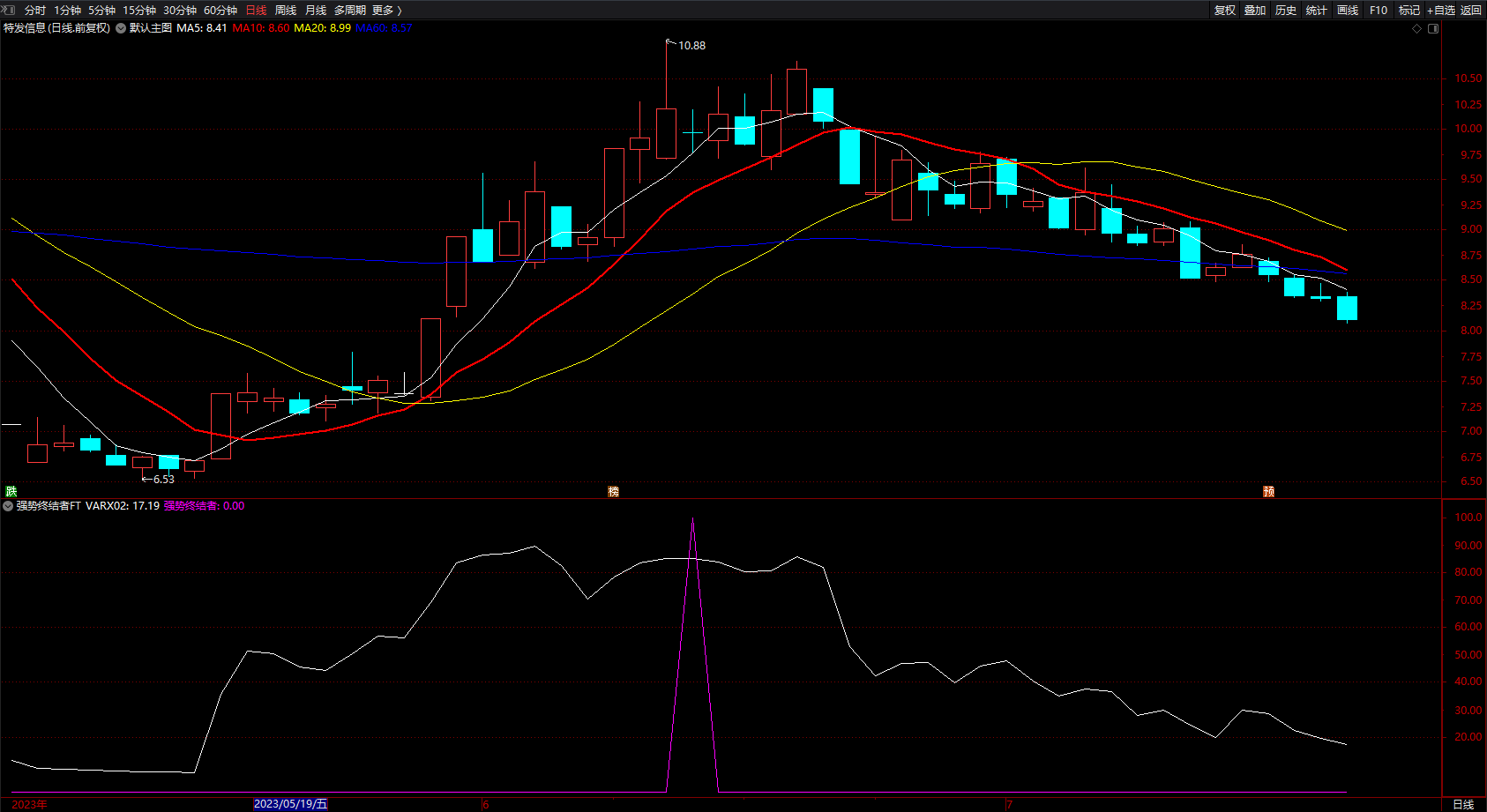1487x812 pixels.
Task: Click the red MA10 value label
Action: point(260,28)
